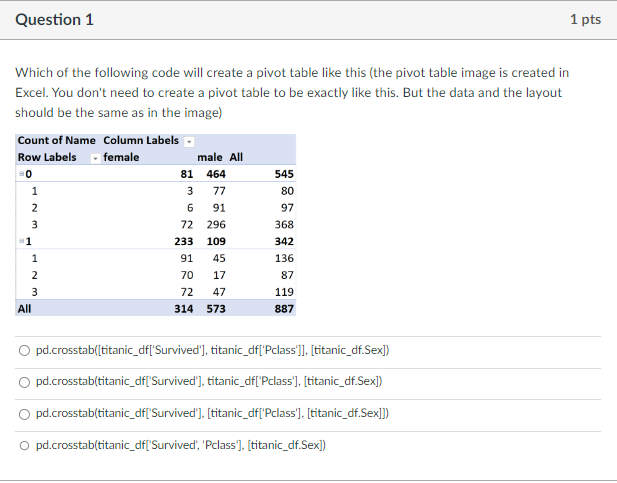
Task: Click the cell showing 296
Action: pyautogui.click(x=216, y=224)
